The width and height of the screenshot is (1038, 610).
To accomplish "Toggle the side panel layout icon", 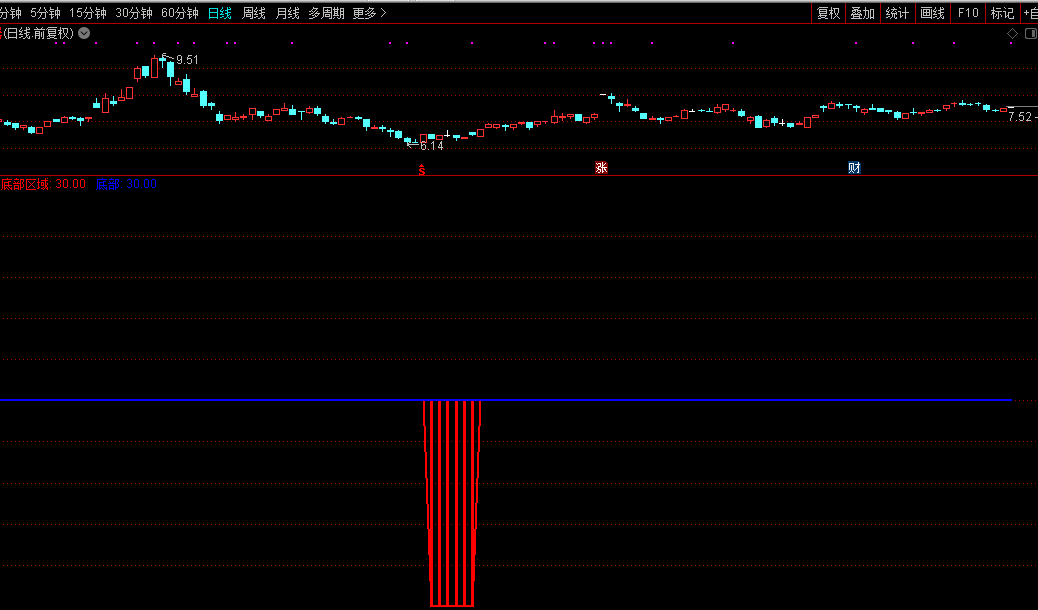I will [1029, 33].
